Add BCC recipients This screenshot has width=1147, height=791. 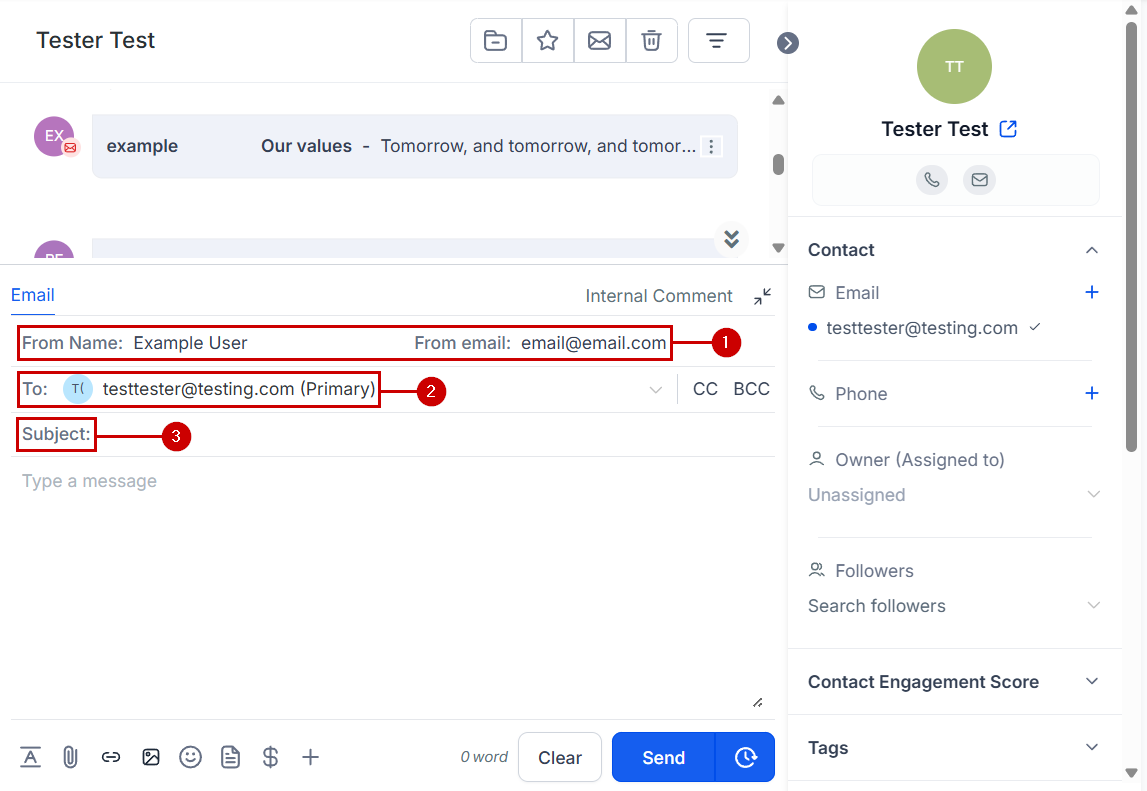pos(751,389)
